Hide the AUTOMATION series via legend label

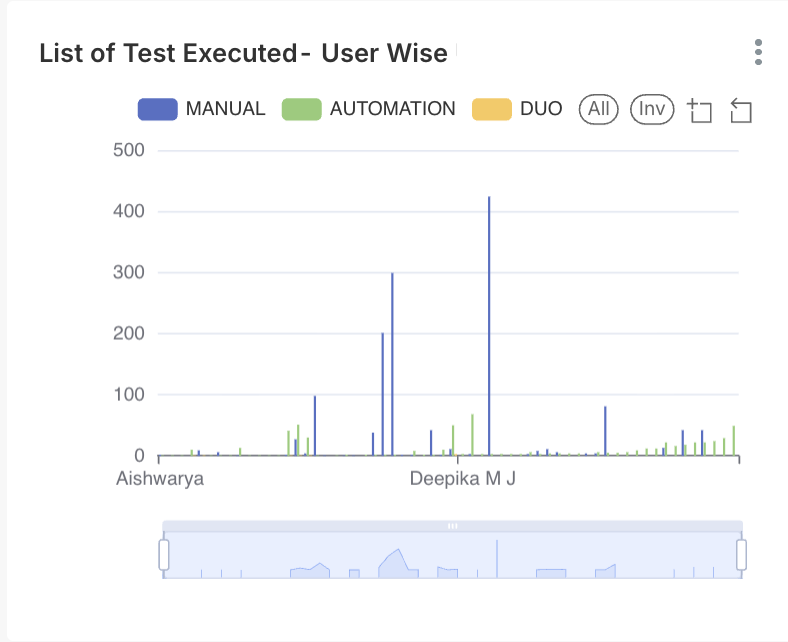tap(392, 109)
